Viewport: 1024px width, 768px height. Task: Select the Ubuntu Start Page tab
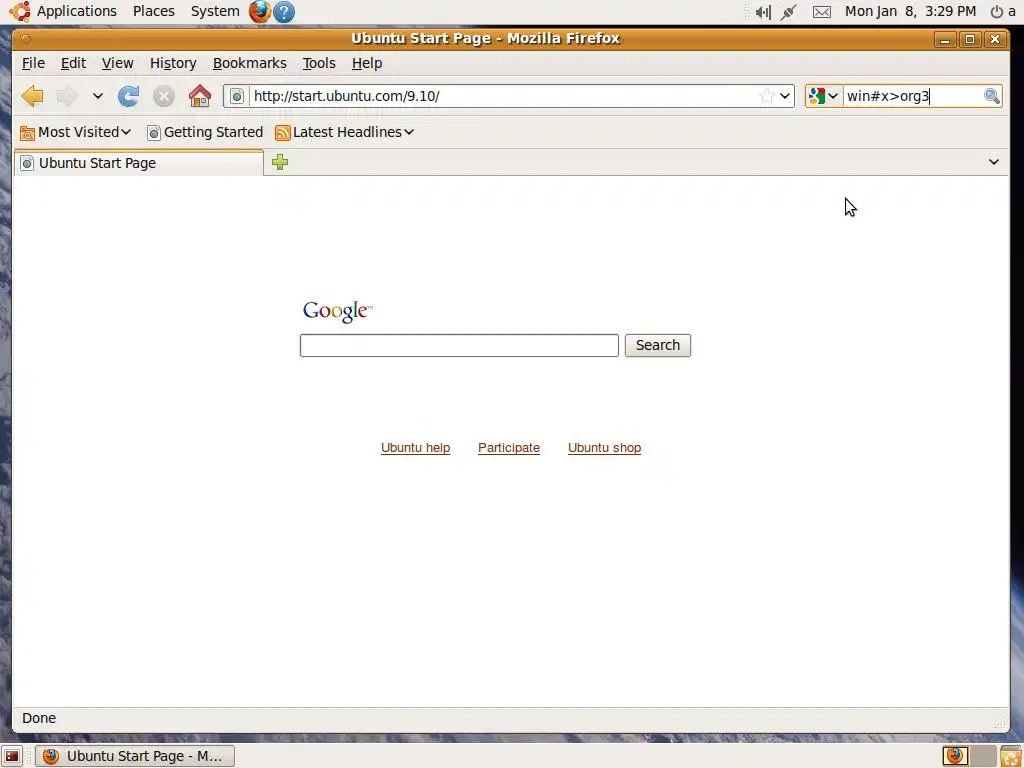[x=138, y=163]
